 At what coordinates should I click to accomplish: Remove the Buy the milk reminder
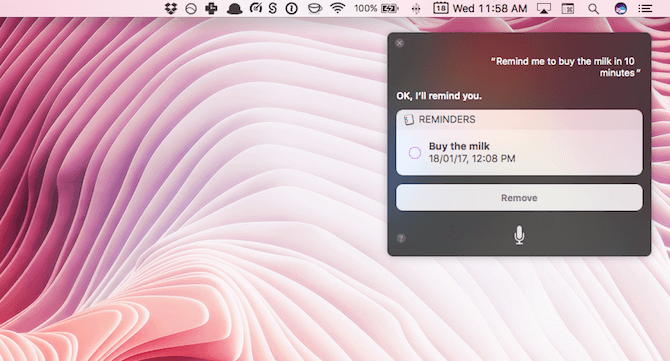pyautogui.click(x=519, y=198)
